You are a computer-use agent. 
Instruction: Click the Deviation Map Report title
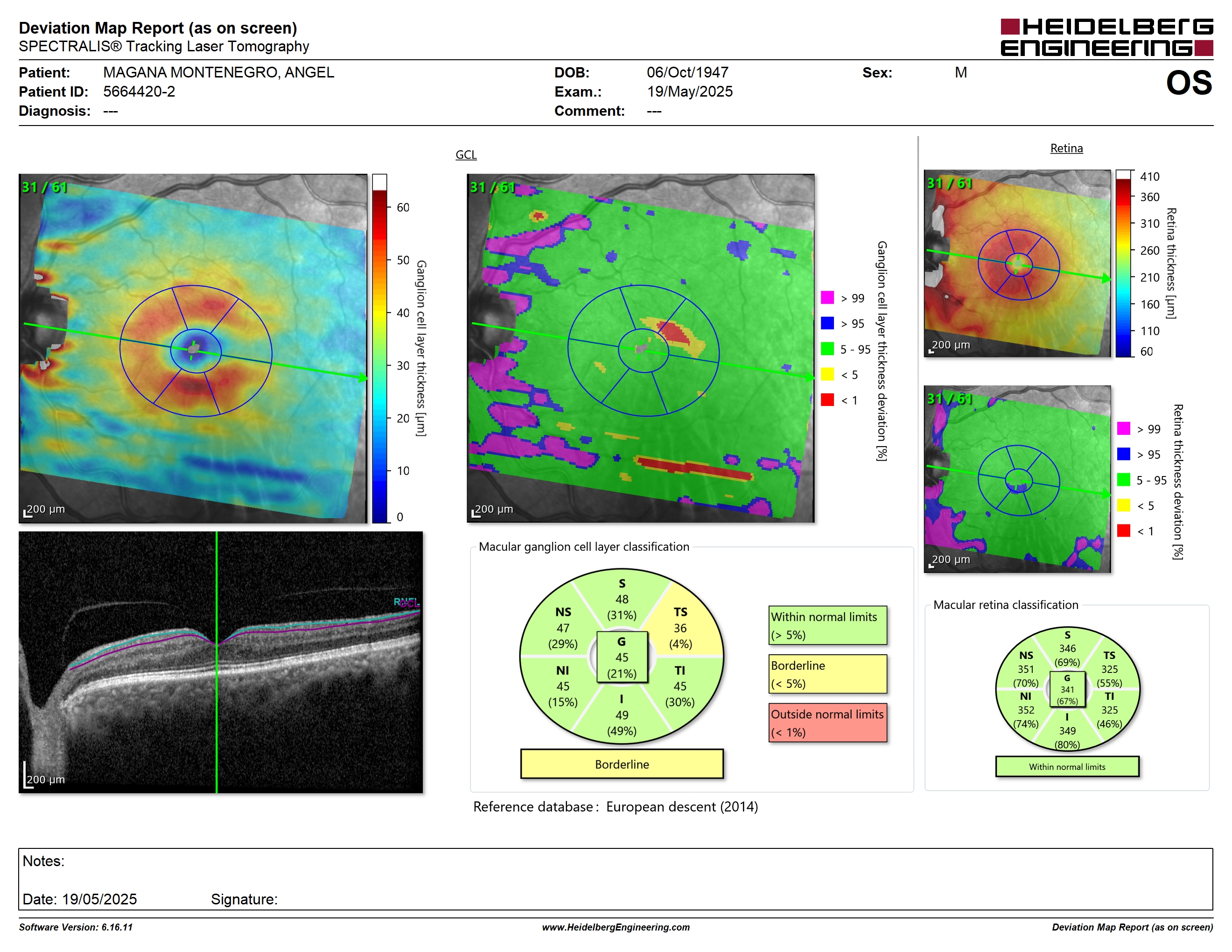pyautogui.click(x=158, y=28)
